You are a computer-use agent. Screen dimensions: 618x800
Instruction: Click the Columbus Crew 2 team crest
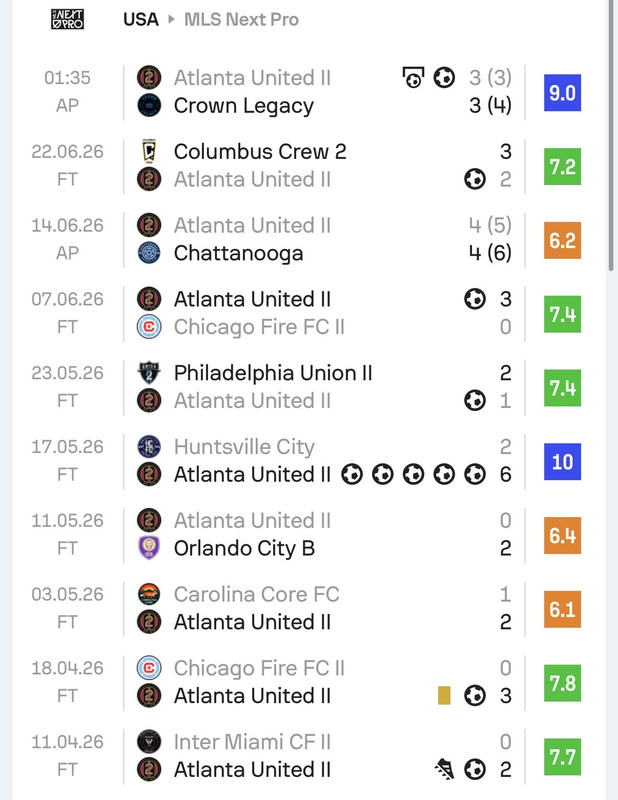coord(149,152)
